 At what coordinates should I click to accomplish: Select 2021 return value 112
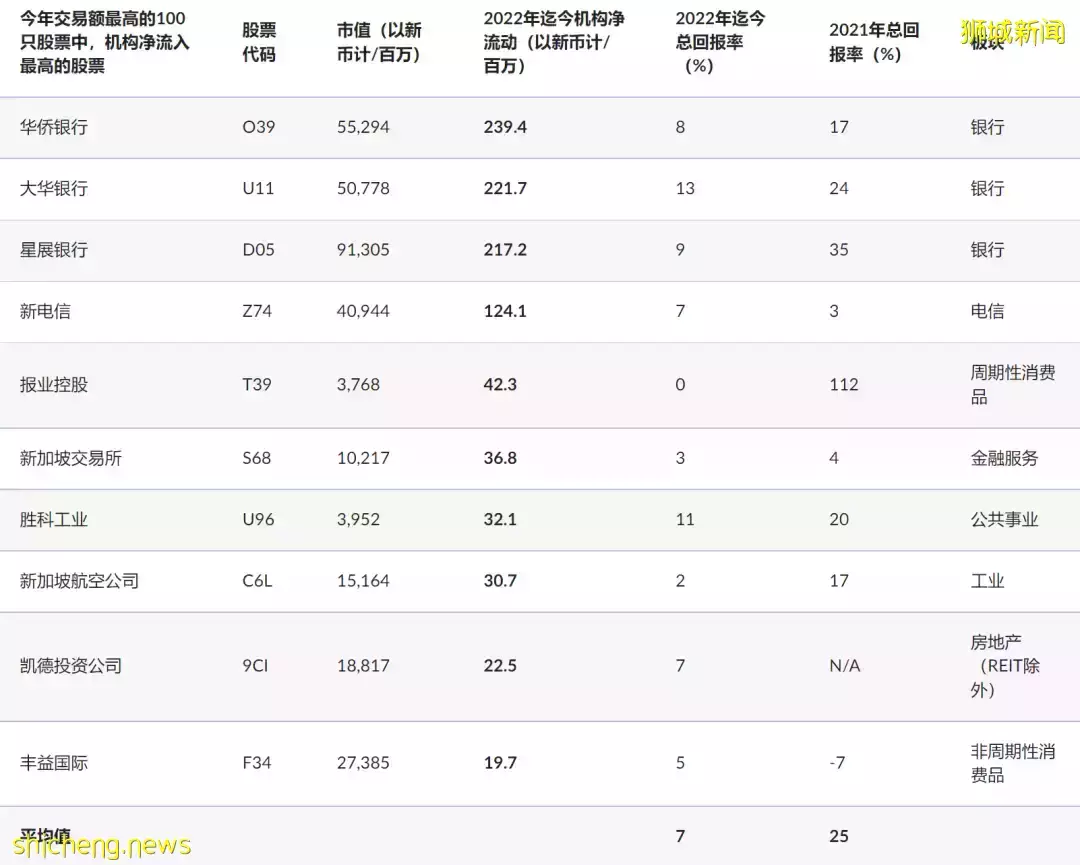coord(844,385)
